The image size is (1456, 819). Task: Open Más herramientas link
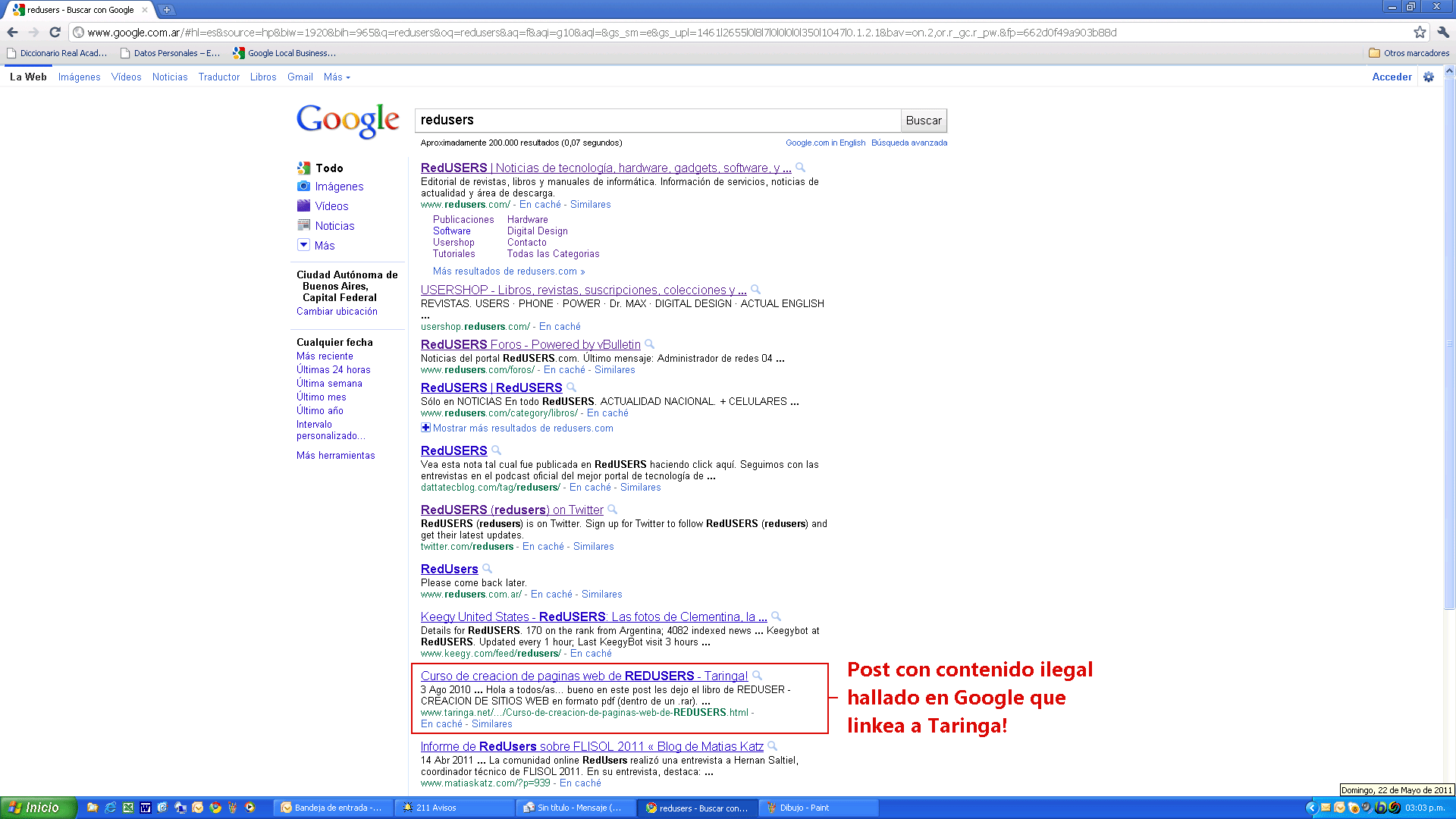(x=336, y=455)
